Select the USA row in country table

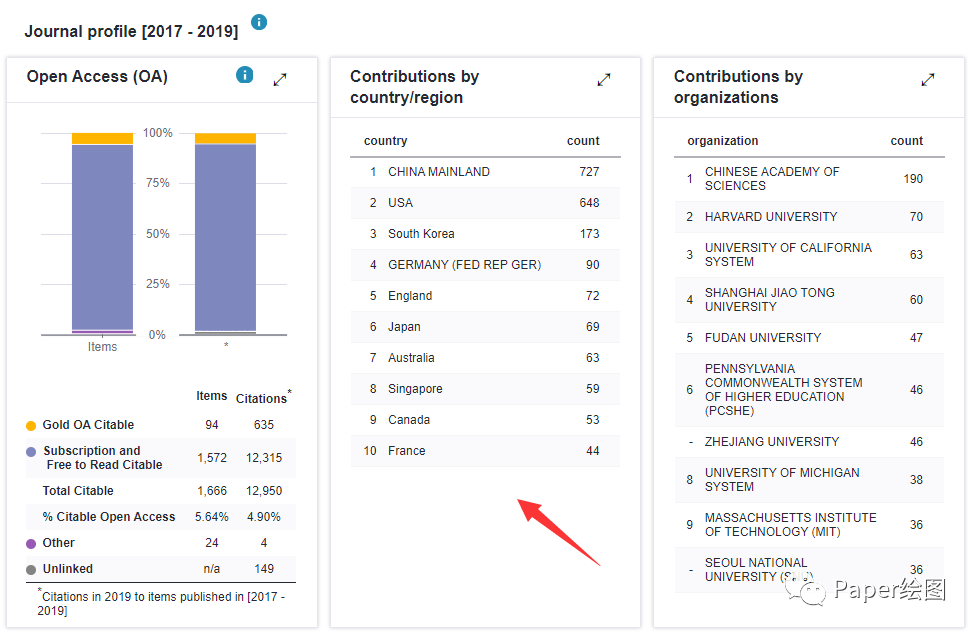point(485,203)
